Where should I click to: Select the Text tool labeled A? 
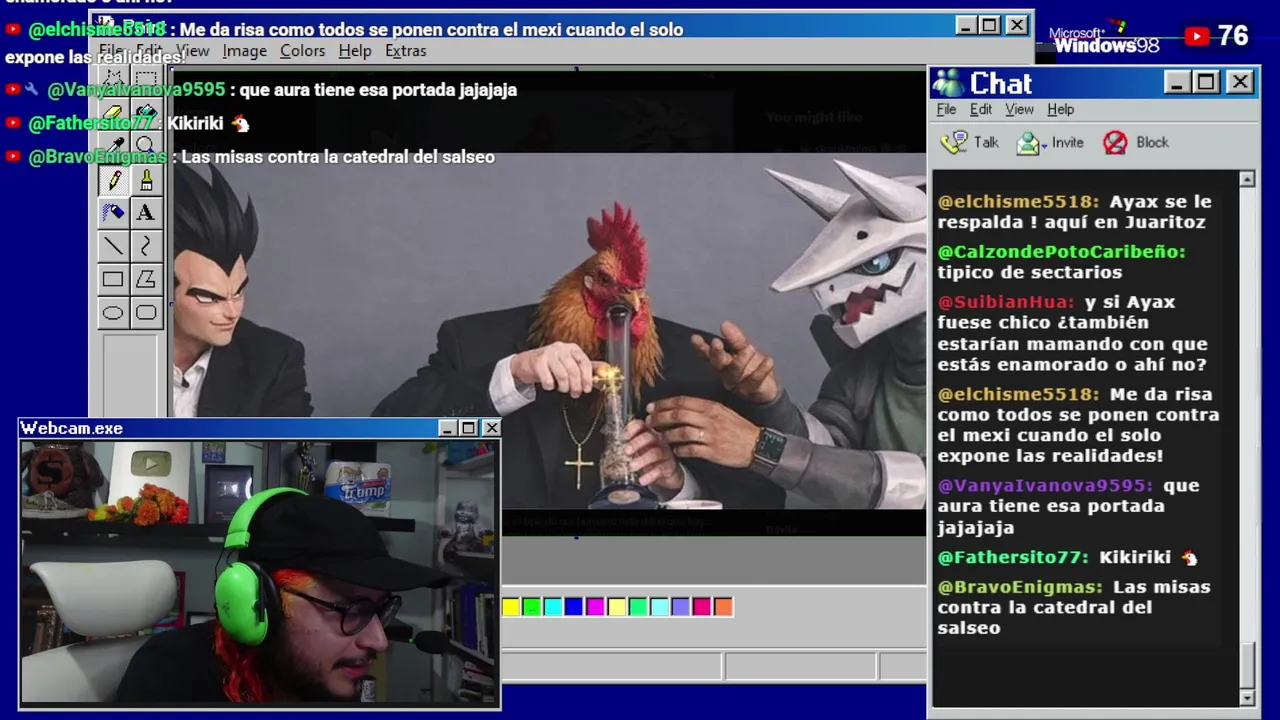146,213
